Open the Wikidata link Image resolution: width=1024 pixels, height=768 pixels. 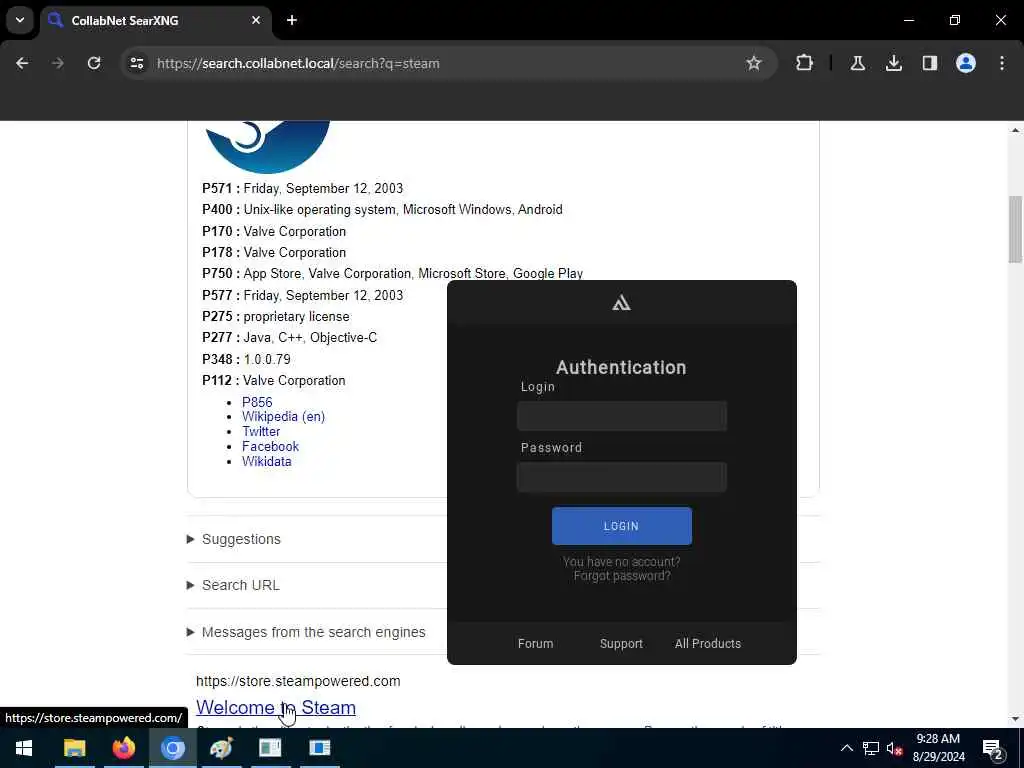pos(266,461)
